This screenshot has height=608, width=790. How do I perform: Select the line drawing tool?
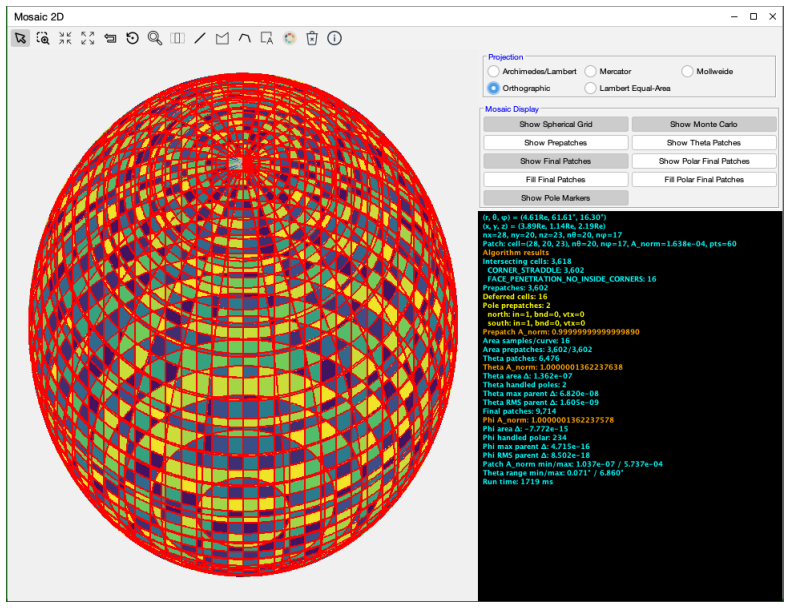point(200,38)
